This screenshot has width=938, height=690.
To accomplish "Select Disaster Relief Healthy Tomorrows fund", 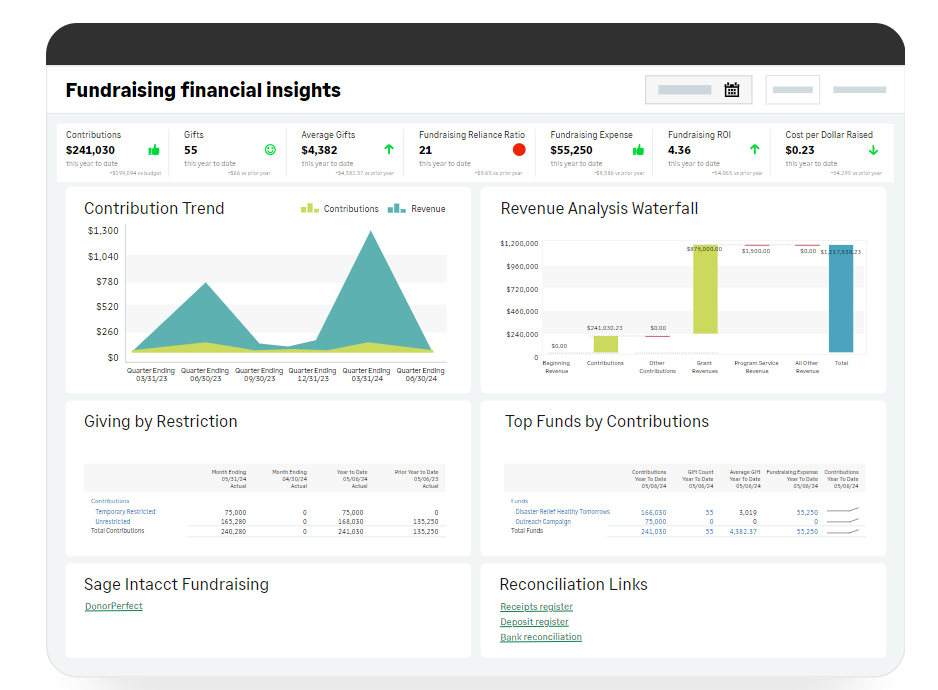I will [562, 512].
